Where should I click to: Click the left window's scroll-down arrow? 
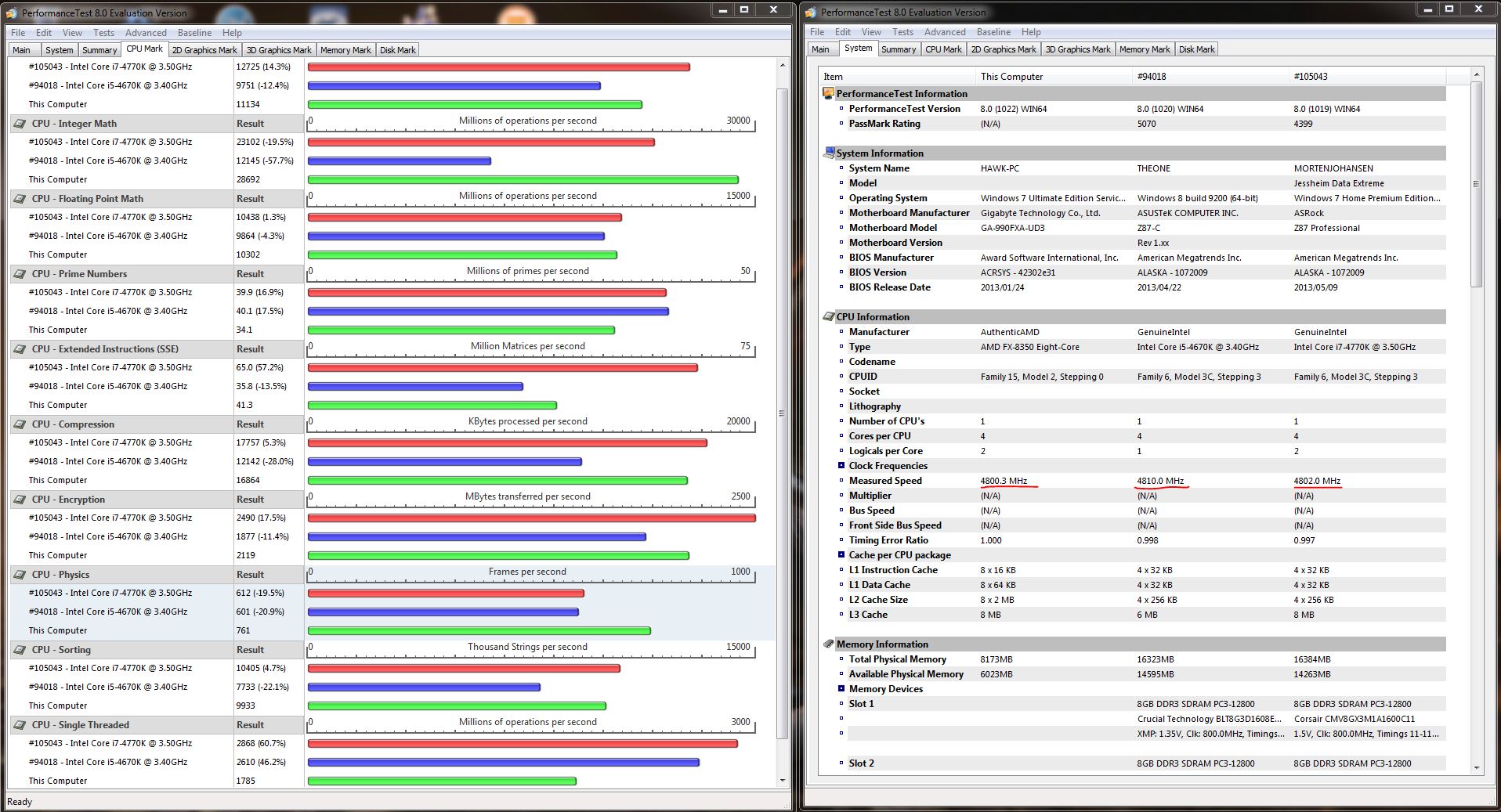click(x=782, y=780)
